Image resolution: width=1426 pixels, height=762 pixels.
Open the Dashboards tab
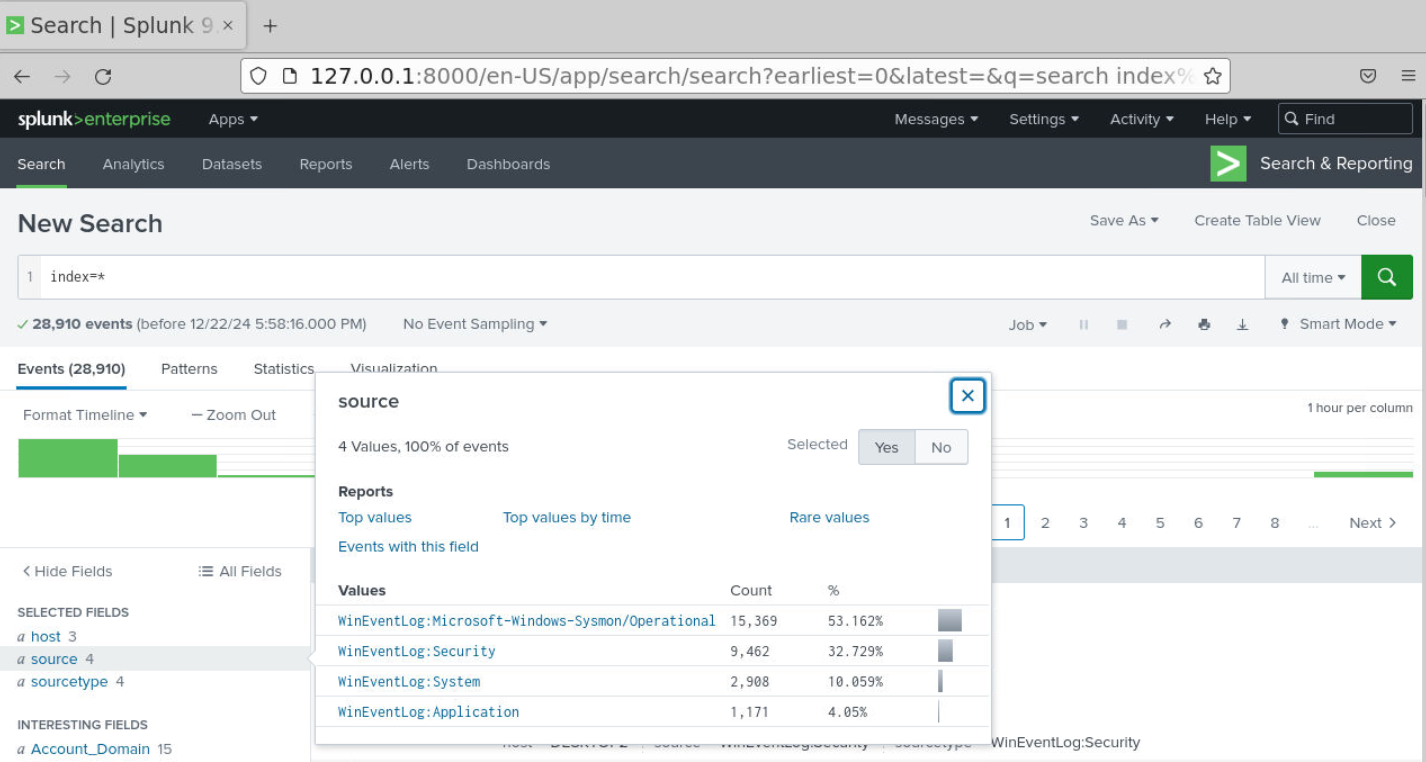[508, 164]
